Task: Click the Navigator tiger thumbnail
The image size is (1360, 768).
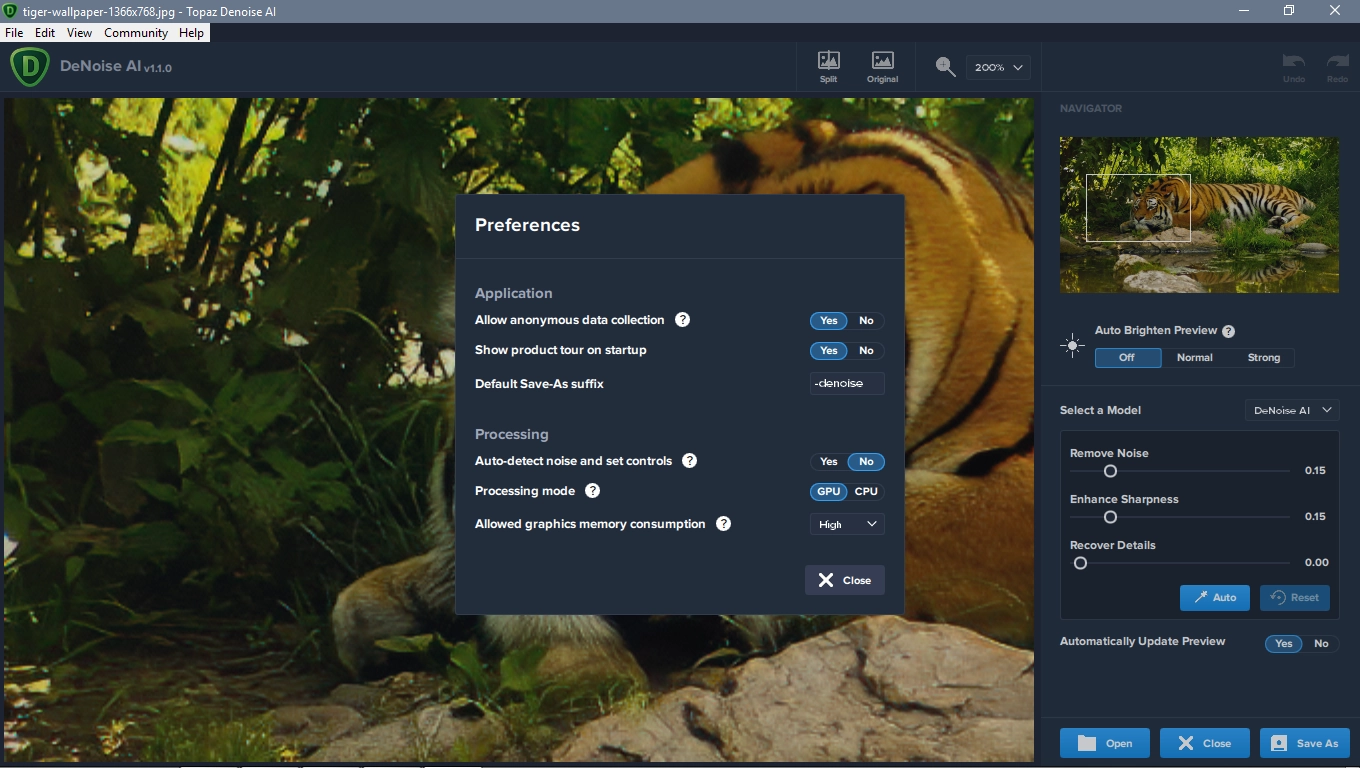Action: click(x=1199, y=215)
